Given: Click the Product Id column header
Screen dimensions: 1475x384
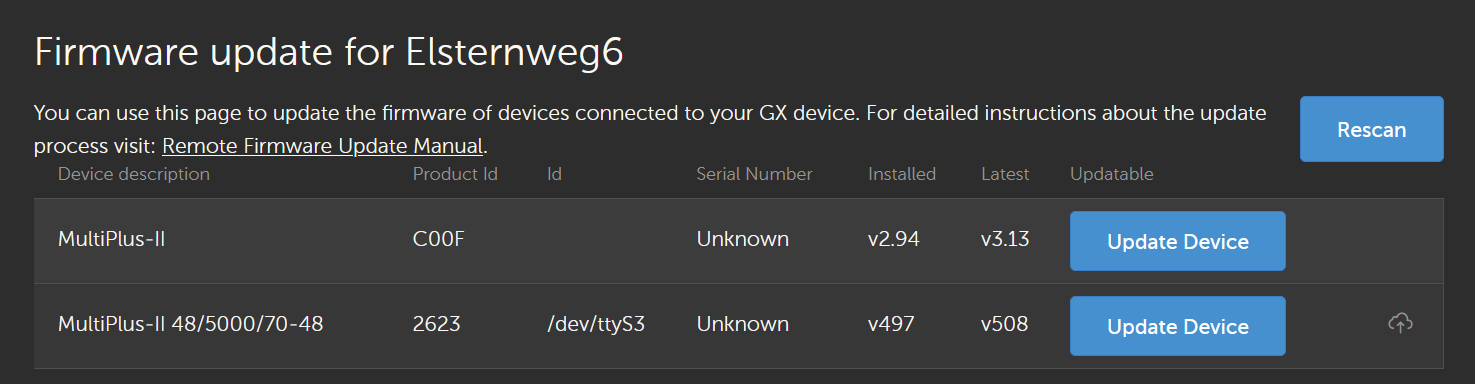Looking at the screenshot, I should click(455, 174).
